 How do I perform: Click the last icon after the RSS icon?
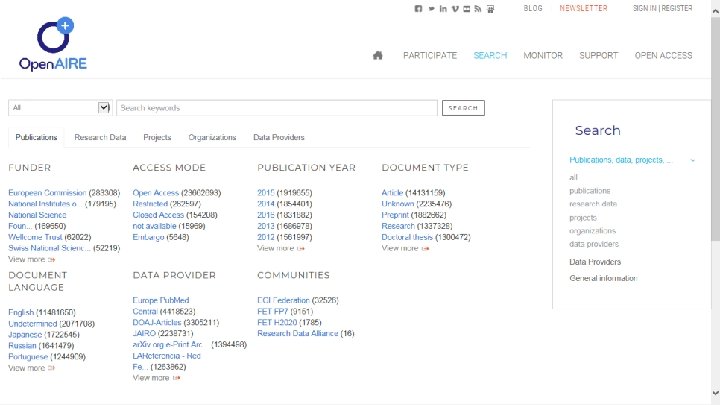click(490, 9)
